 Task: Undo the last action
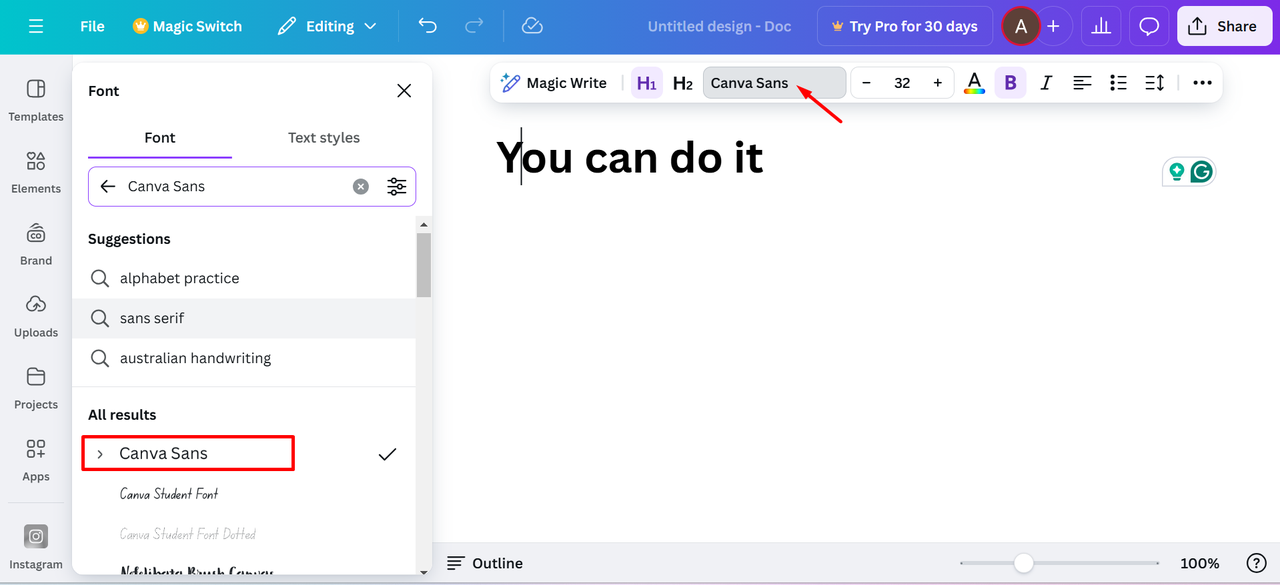[x=428, y=27]
